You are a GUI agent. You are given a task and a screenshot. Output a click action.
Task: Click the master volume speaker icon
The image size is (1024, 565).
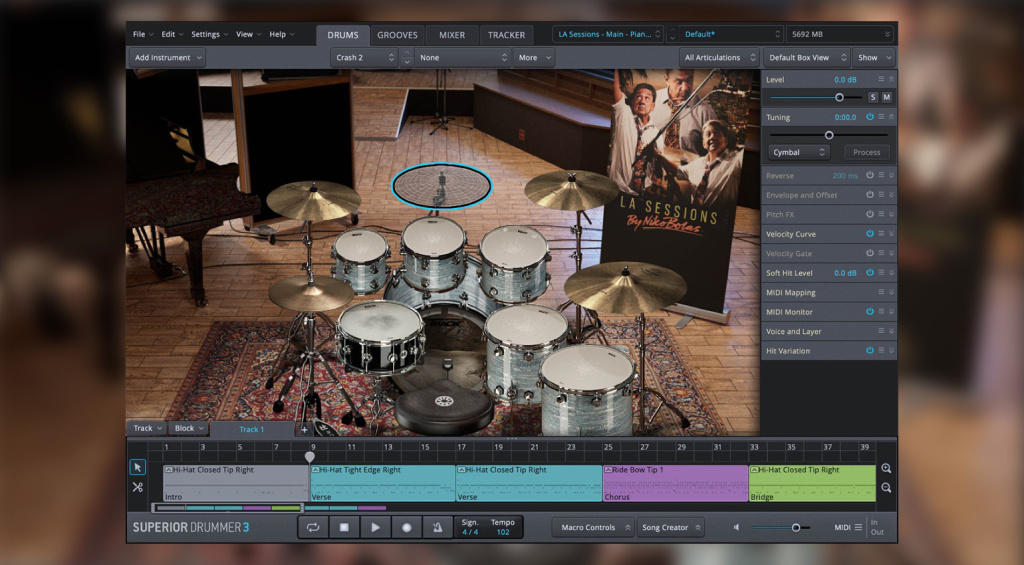[737, 527]
